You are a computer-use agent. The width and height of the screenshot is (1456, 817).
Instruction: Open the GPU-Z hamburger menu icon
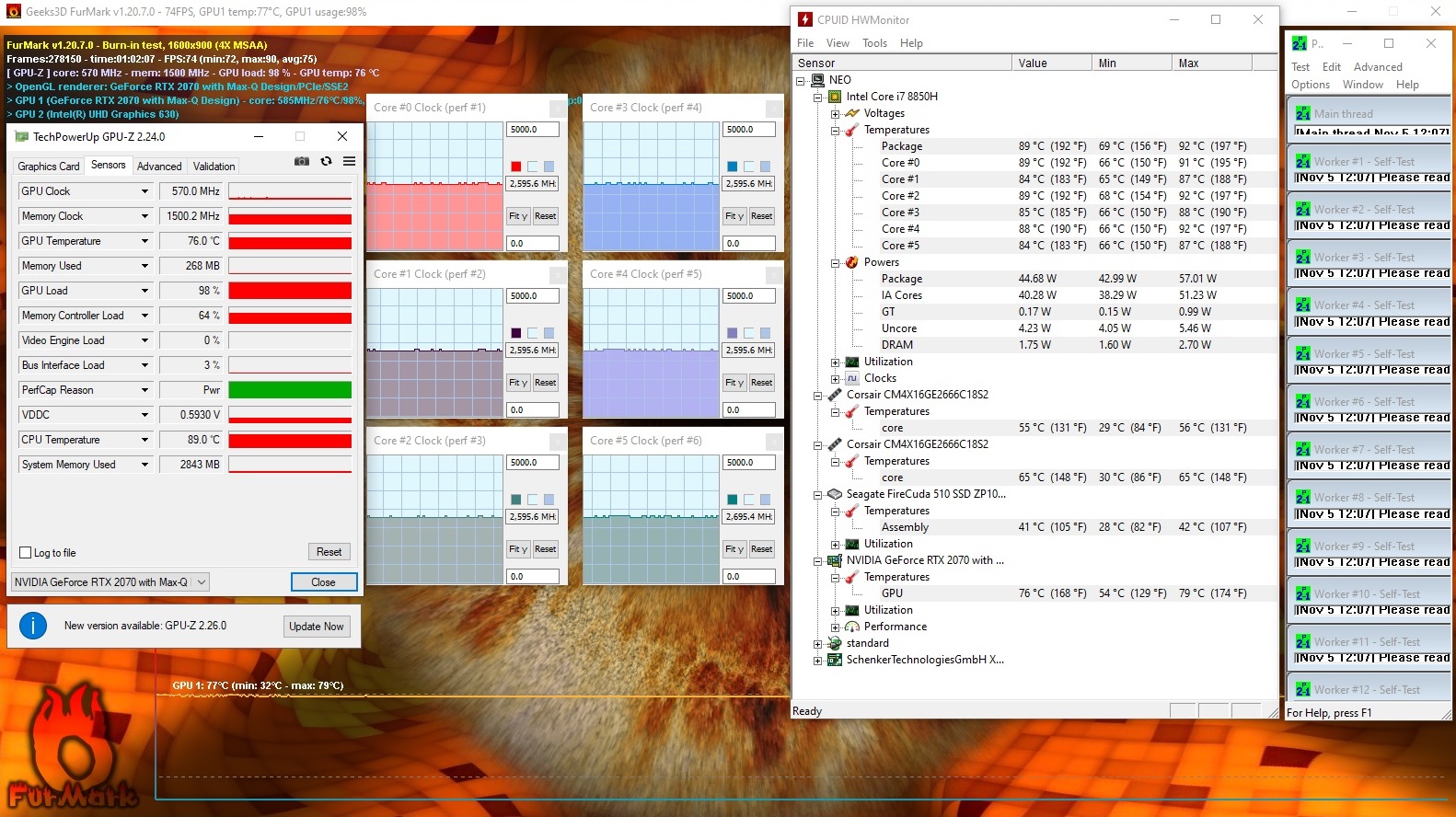tap(350, 161)
